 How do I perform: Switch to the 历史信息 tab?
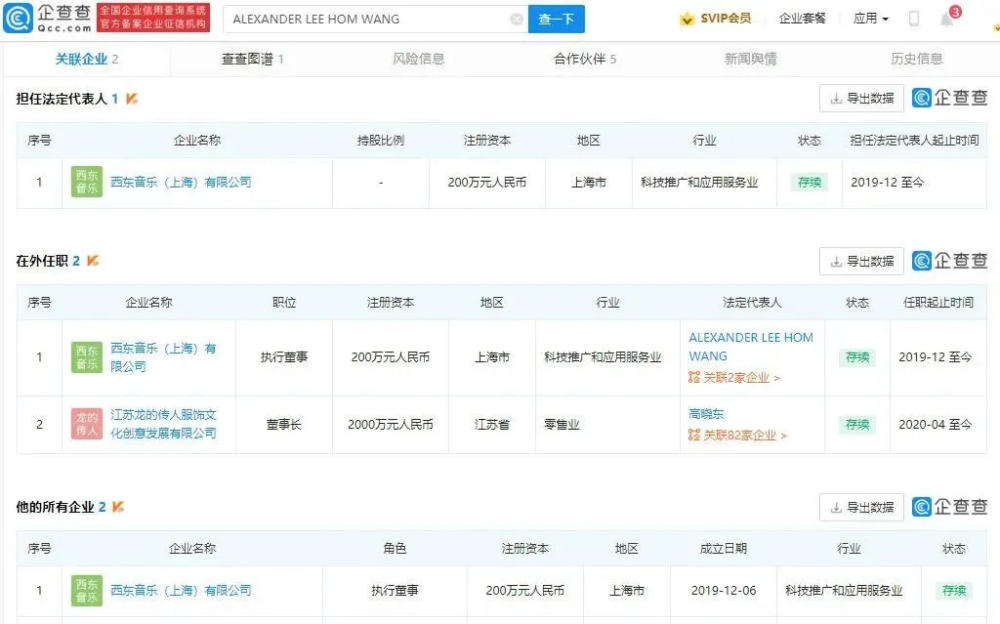(916, 59)
